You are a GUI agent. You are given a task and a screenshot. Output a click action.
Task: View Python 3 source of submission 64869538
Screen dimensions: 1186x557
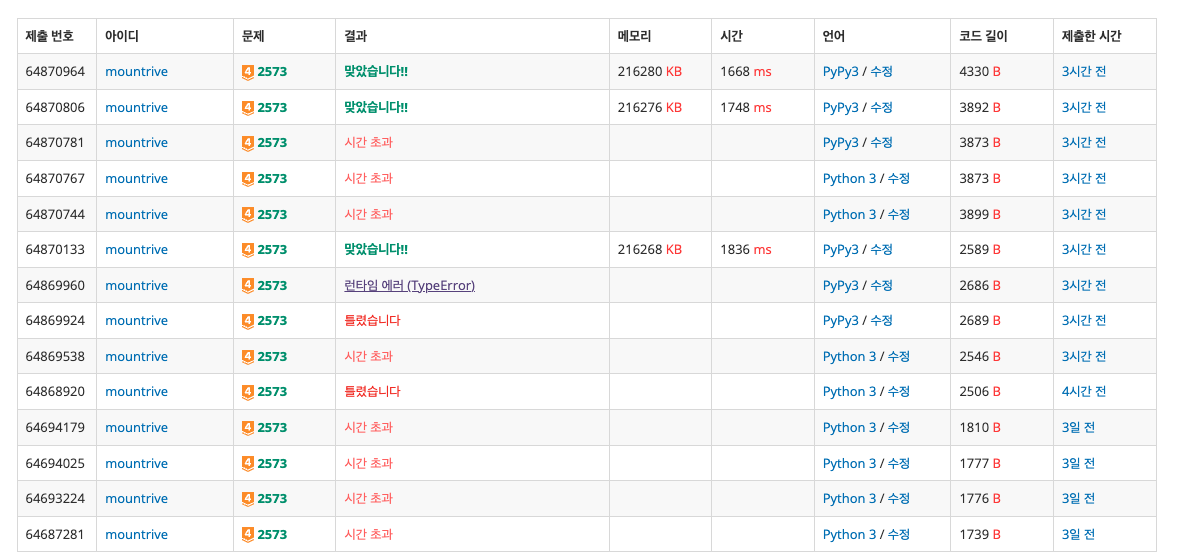[849, 356]
